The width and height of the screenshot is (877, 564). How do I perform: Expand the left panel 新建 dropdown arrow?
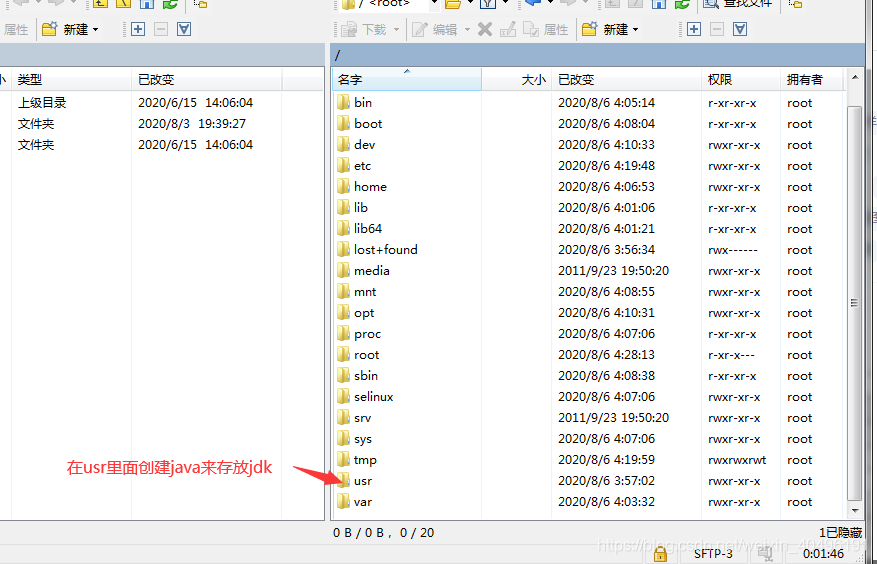point(95,30)
